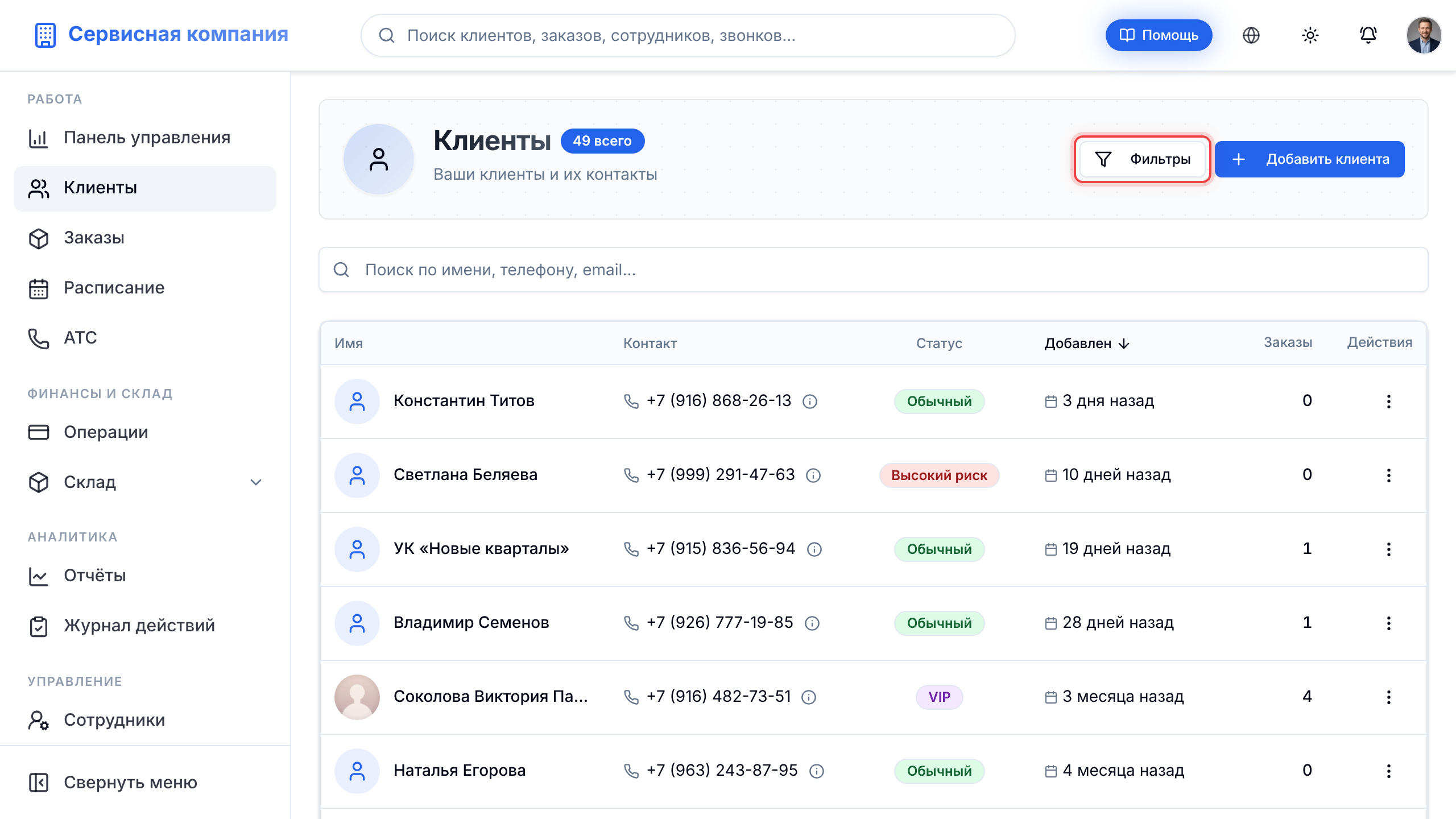The width and height of the screenshot is (1456, 819).
Task: Open the Фильтры filters button
Action: pos(1142,159)
